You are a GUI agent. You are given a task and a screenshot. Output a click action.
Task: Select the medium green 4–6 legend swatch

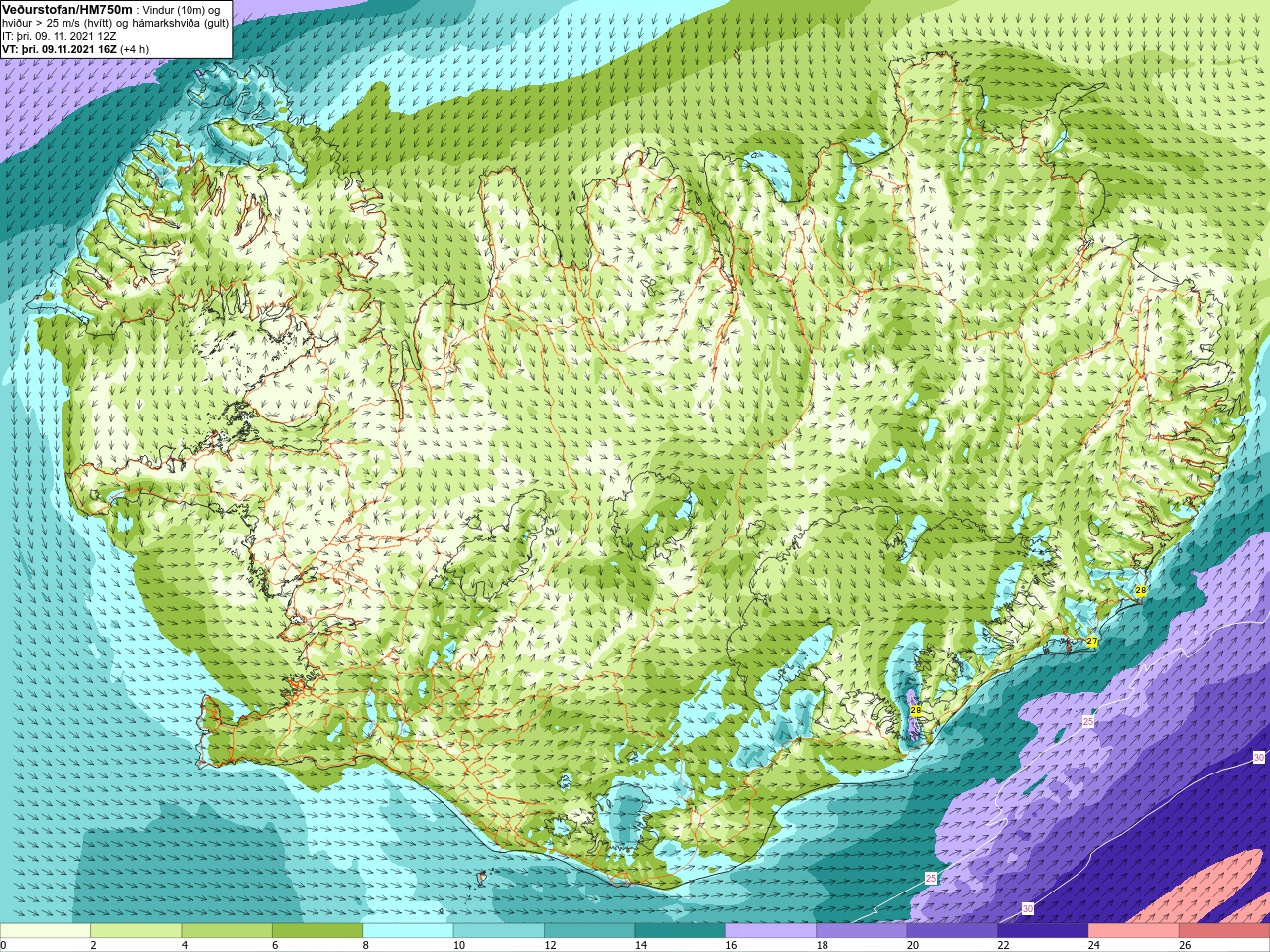pyautogui.click(x=227, y=931)
